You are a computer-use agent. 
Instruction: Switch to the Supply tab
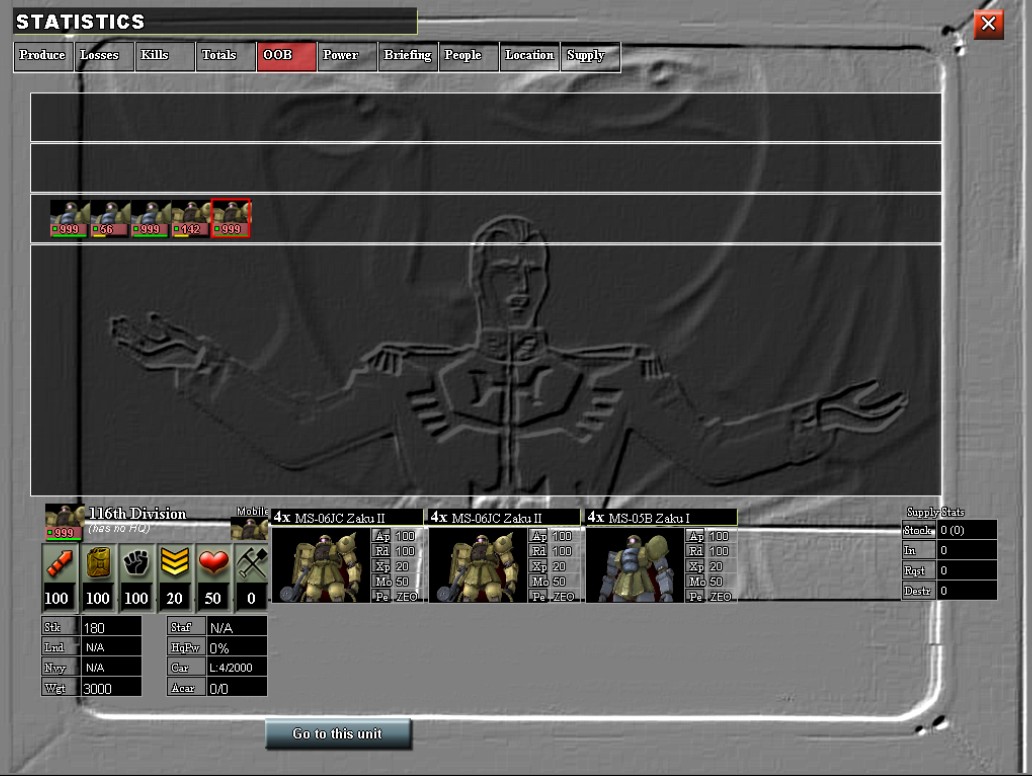coord(590,56)
